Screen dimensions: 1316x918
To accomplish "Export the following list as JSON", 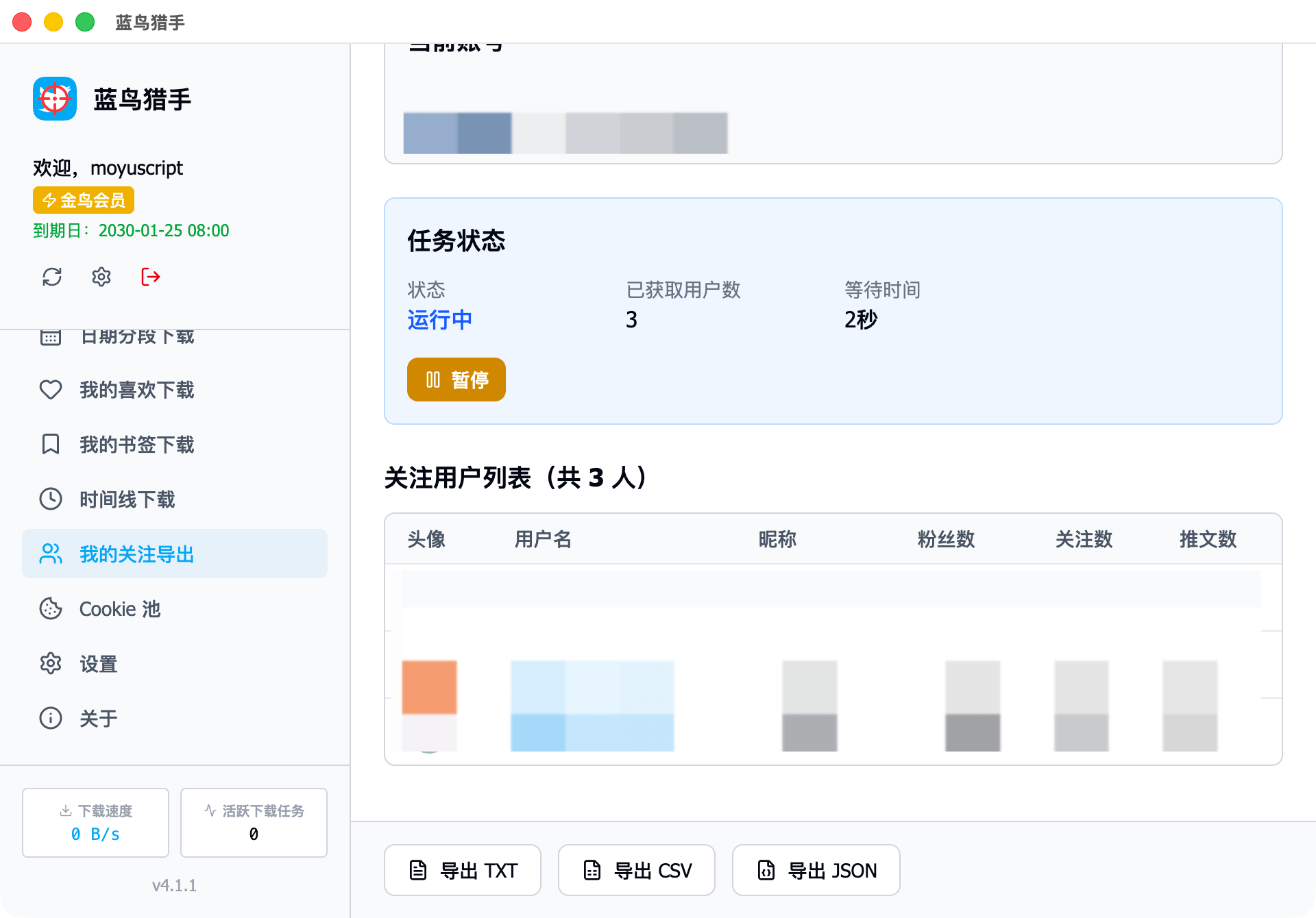I will [x=816, y=871].
